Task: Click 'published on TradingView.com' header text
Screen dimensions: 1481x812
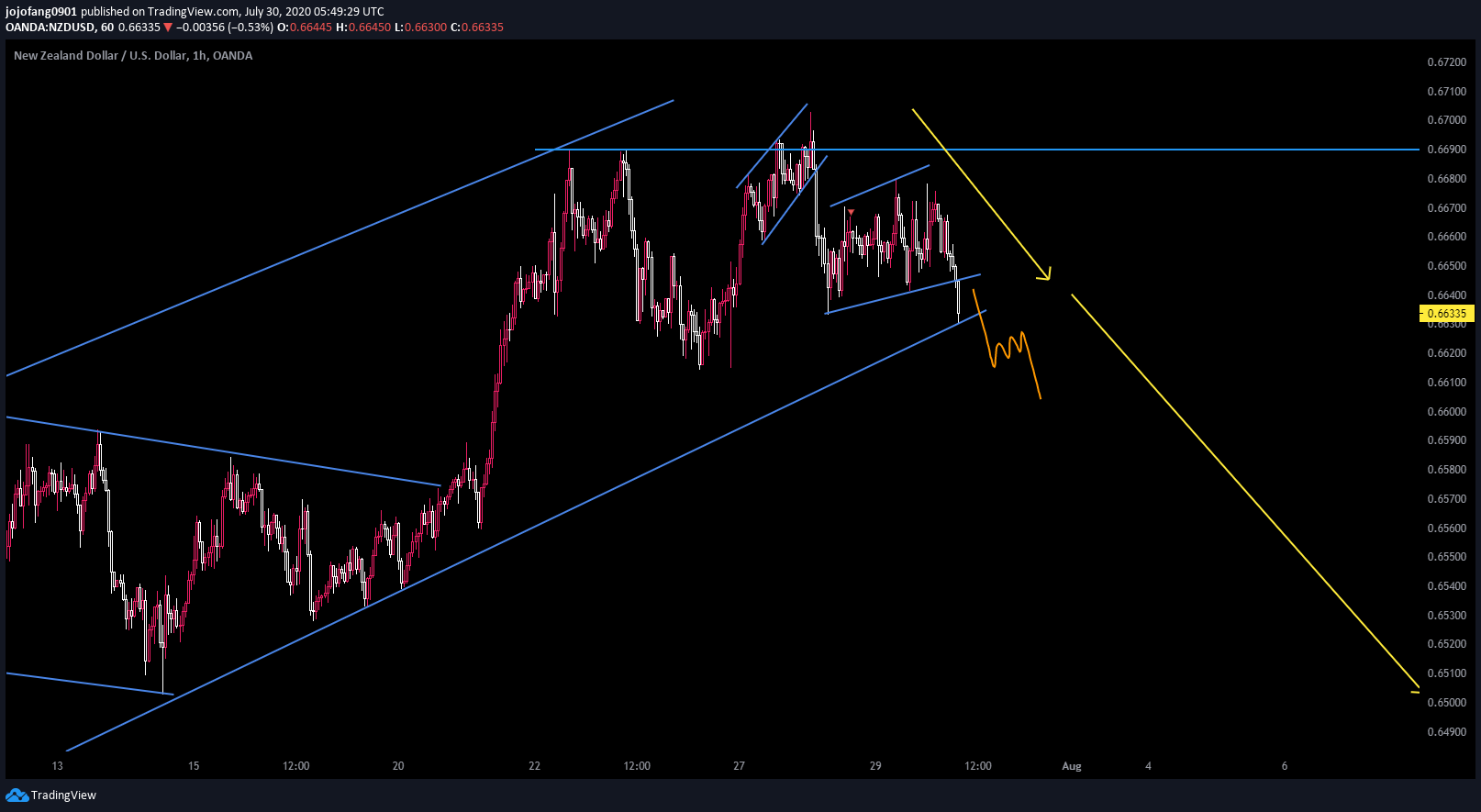Action: click(161, 12)
